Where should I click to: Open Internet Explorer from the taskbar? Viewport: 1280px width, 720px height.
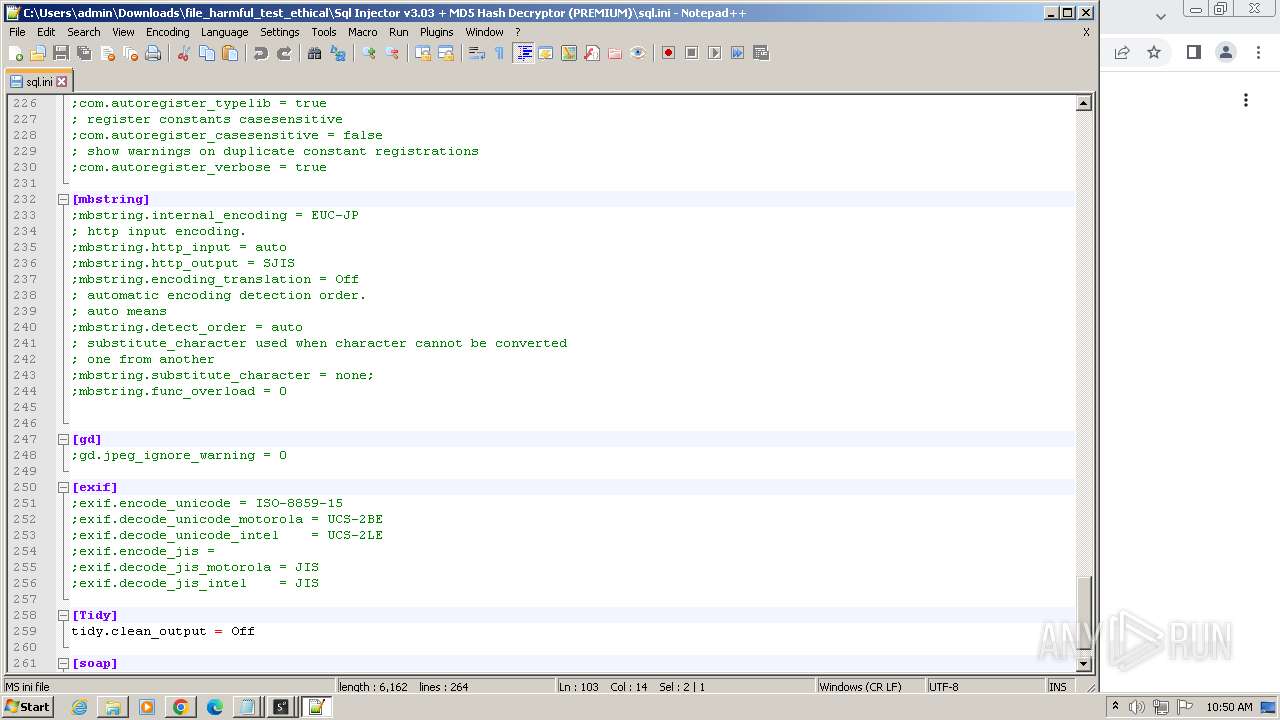coord(79,707)
